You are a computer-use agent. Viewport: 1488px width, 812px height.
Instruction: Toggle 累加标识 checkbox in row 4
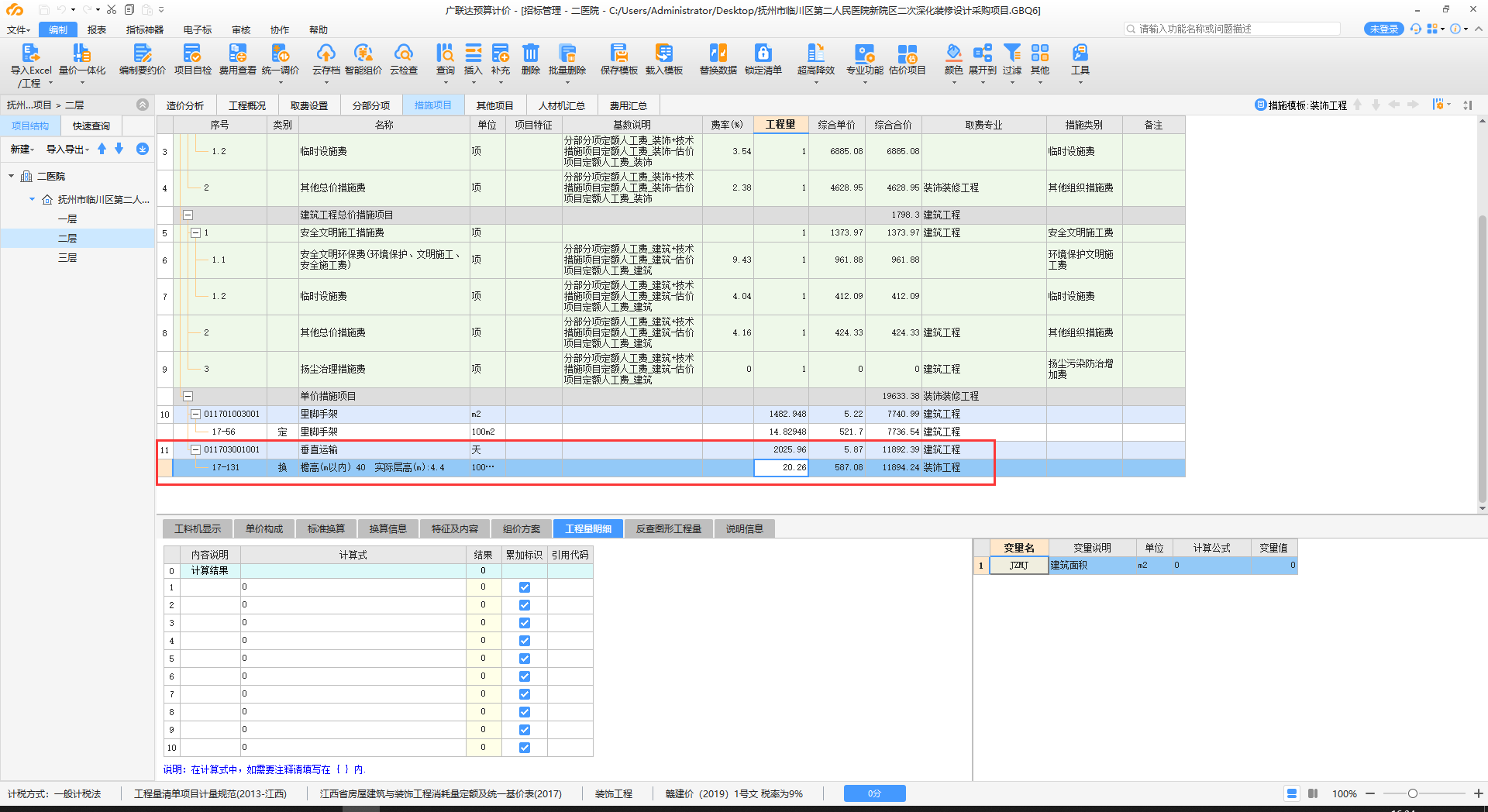click(x=525, y=641)
